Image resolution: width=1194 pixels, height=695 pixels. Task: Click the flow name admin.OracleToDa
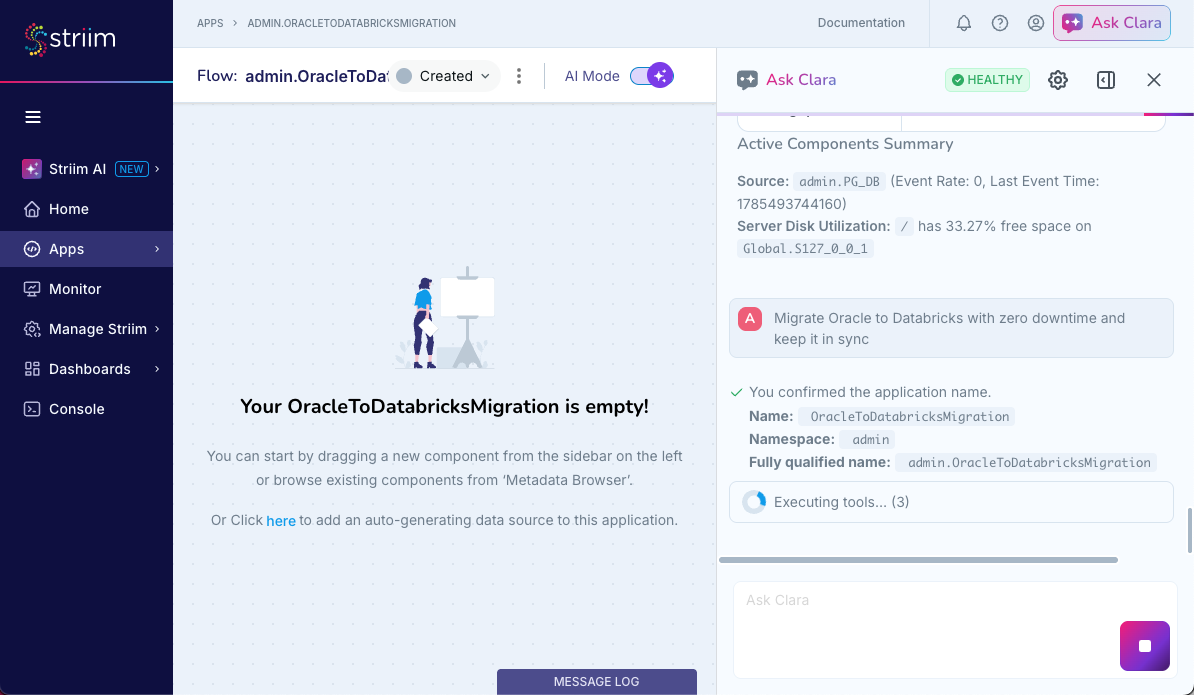pos(317,76)
